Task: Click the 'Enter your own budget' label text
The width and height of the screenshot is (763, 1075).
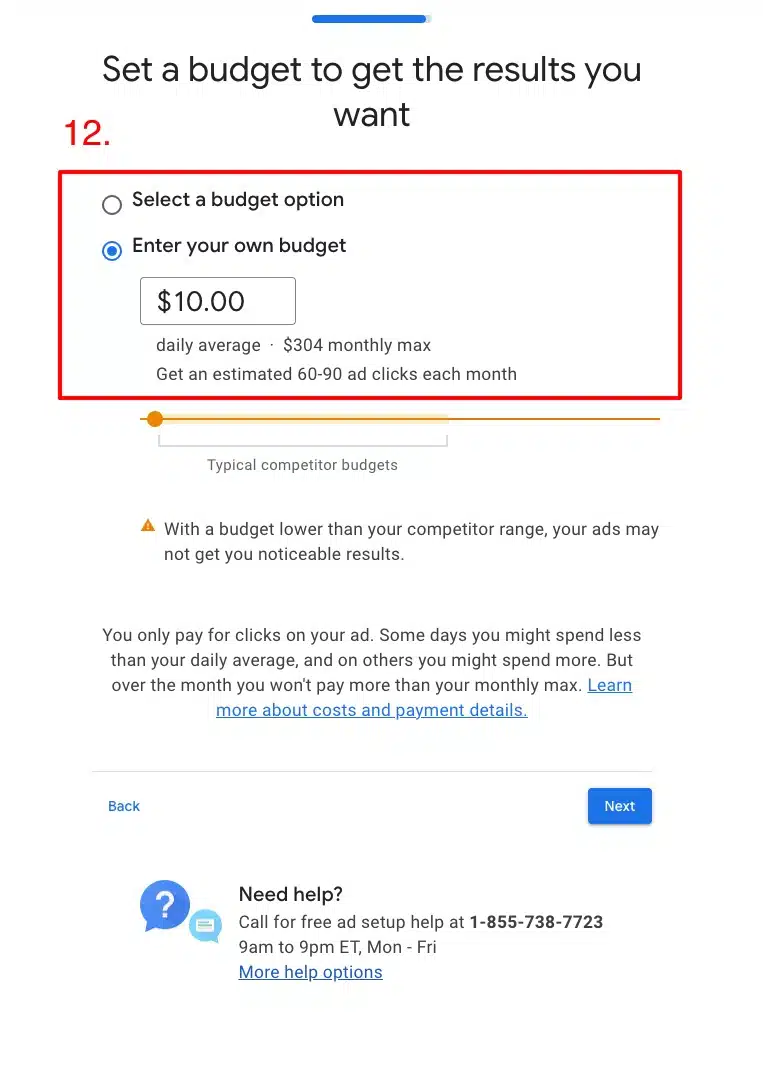Action: 239,245
